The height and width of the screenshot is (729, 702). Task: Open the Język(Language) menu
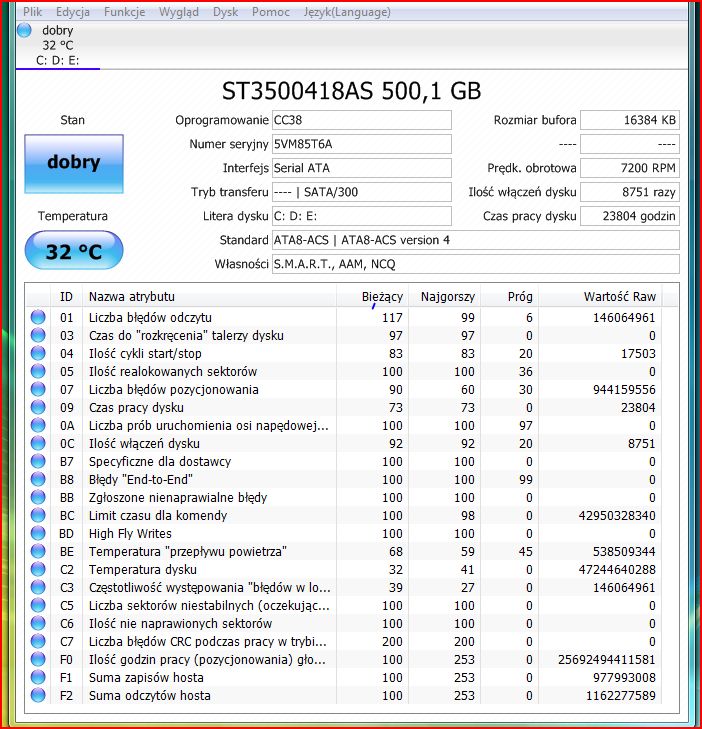[x=347, y=12]
